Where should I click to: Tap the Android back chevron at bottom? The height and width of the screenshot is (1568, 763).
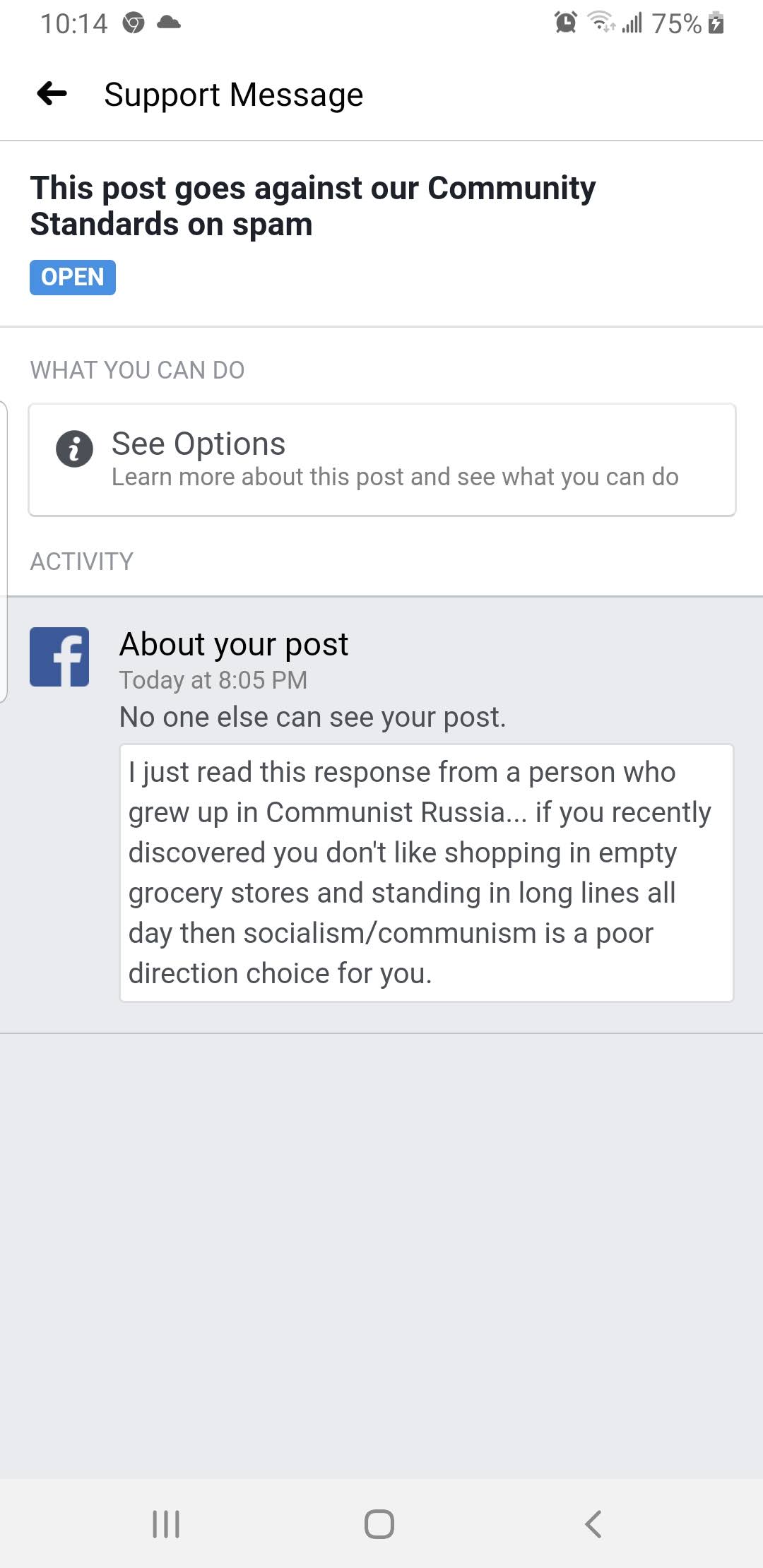click(593, 1524)
